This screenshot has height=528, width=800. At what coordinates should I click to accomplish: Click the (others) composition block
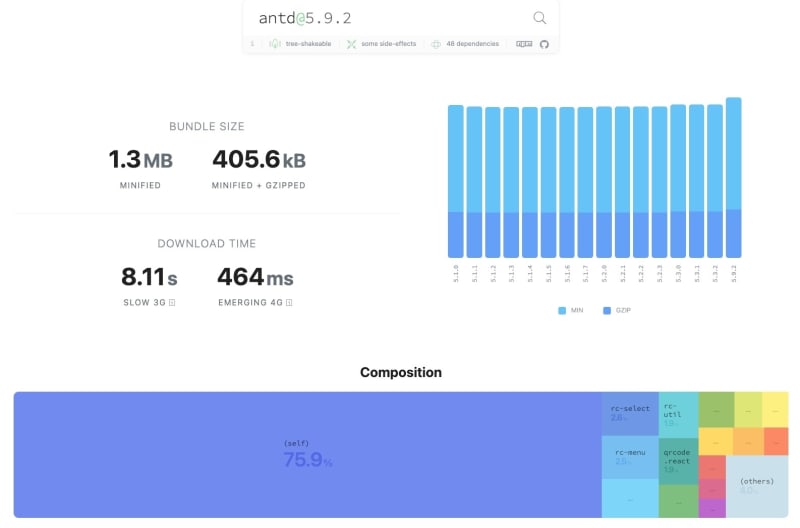[757, 486]
